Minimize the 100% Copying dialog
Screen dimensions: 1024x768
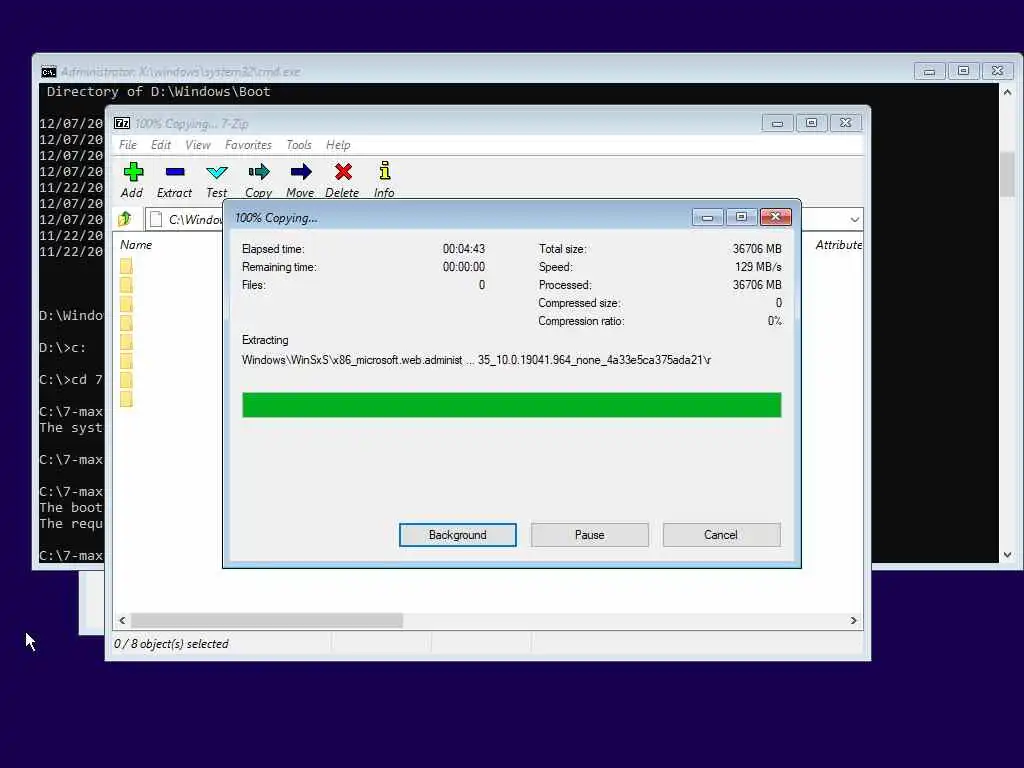tap(707, 217)
